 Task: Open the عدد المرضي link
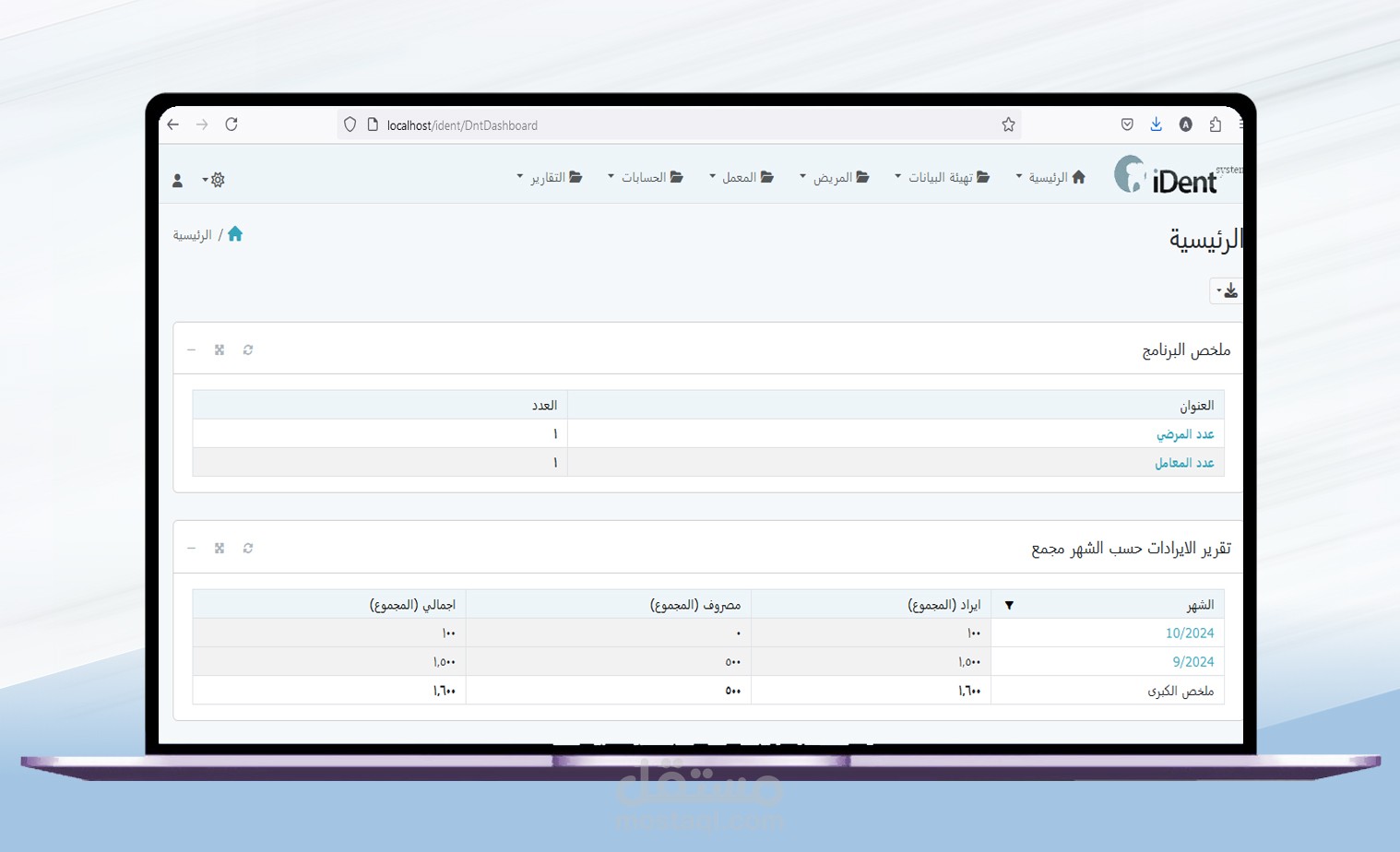[x=1185, y=434]
